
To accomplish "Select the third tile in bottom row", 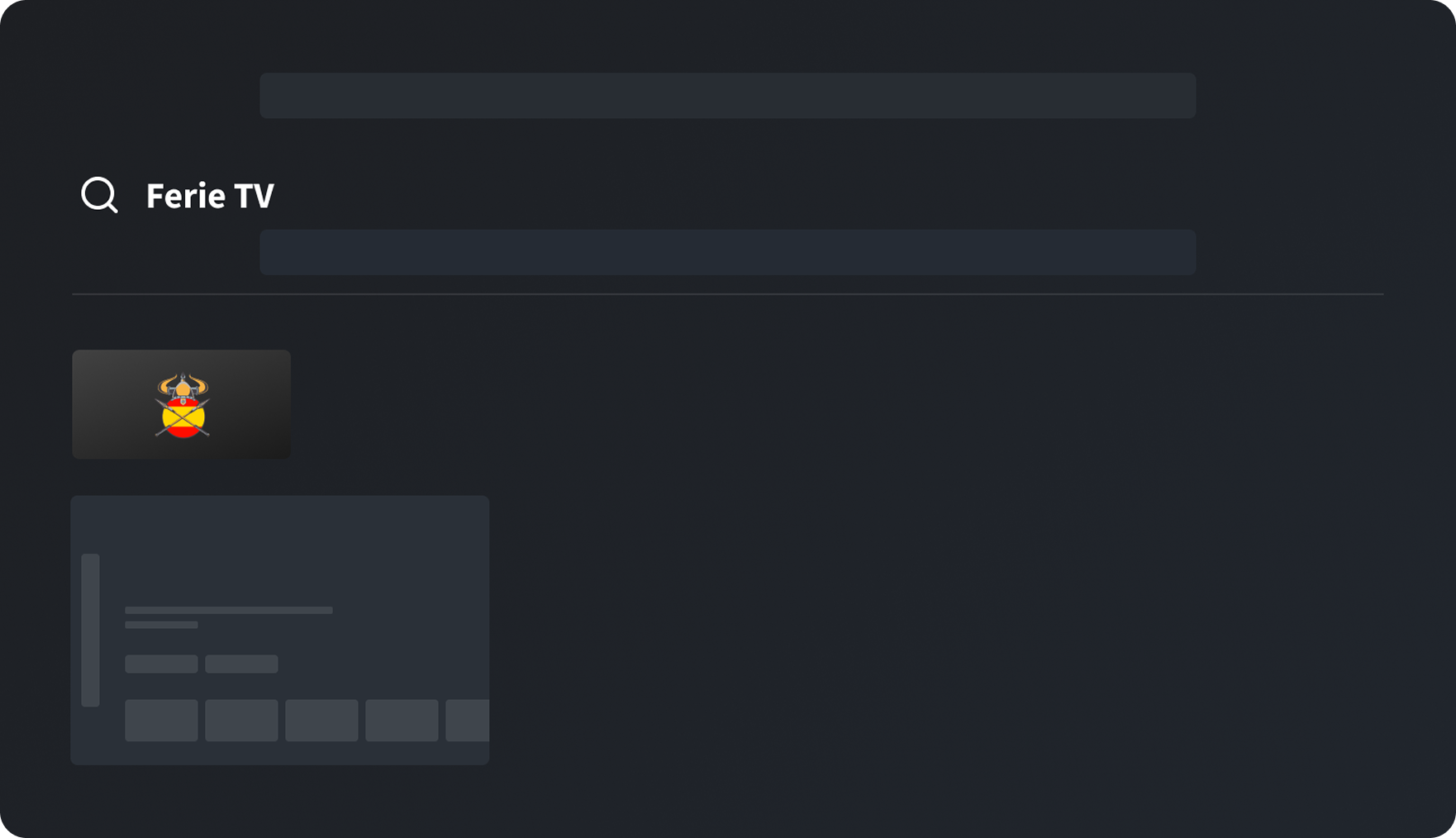I will click(x=321, y=720).
